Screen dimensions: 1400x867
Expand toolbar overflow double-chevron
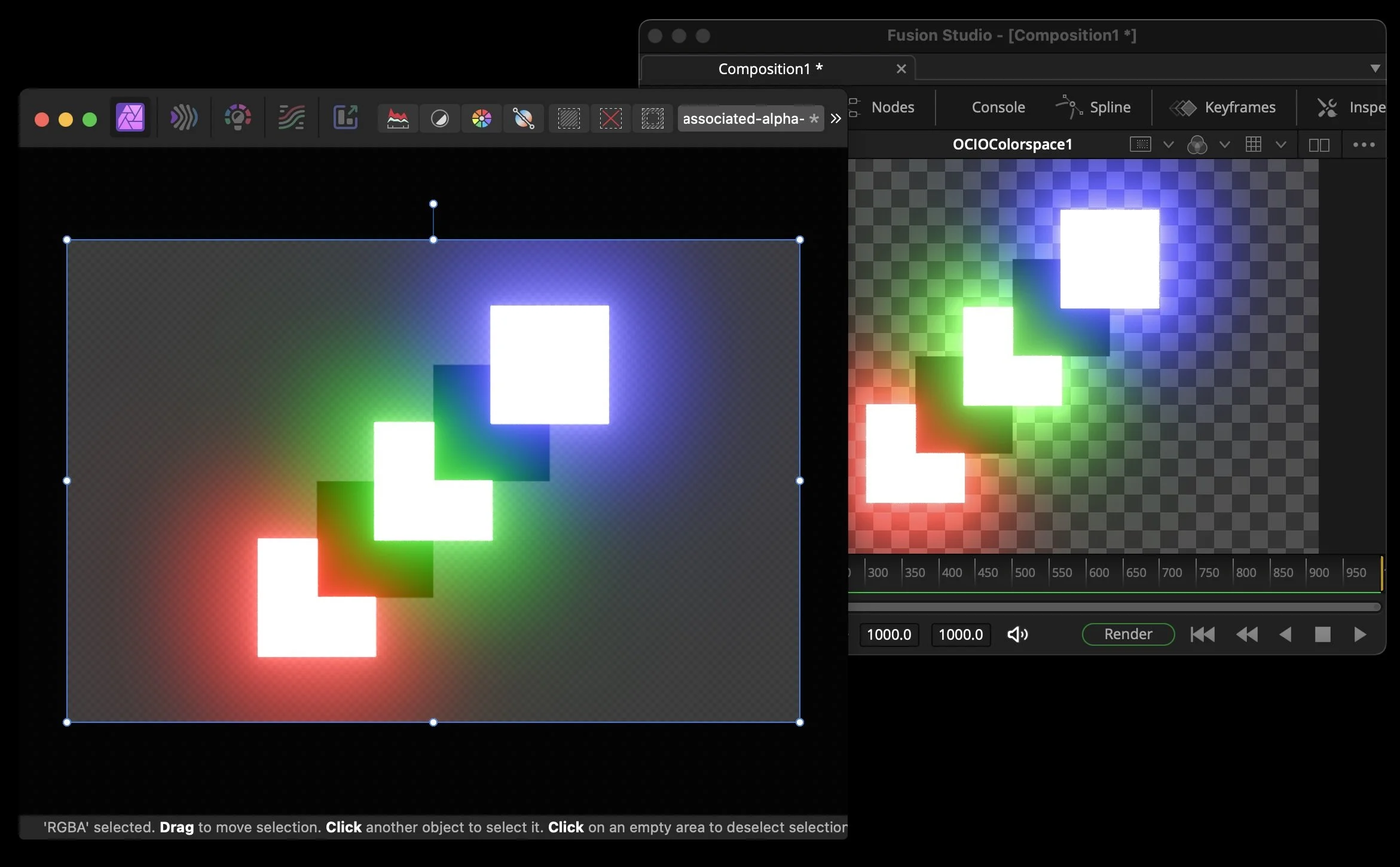tap(836, 118)
